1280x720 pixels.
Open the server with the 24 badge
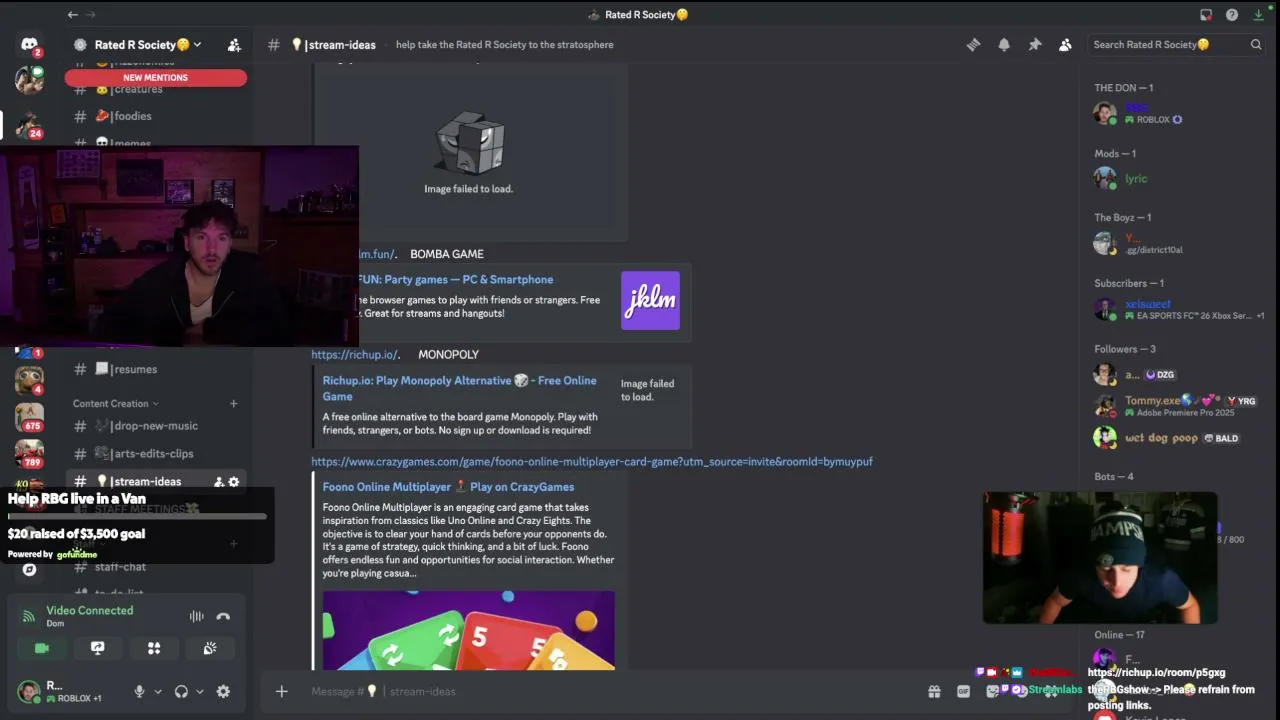pos(29,124)
